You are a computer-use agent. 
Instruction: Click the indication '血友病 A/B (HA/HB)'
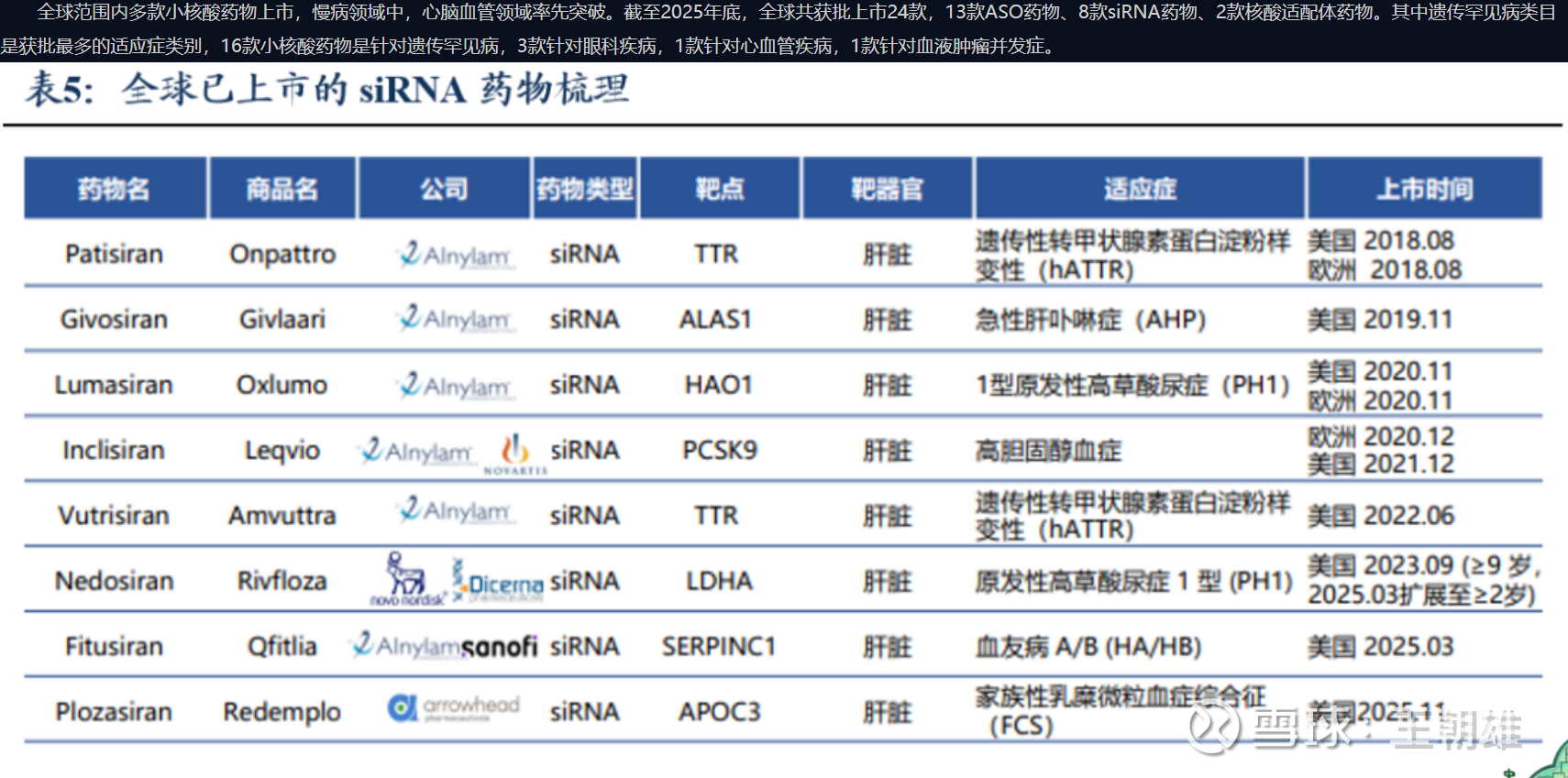coord(1088,646)
